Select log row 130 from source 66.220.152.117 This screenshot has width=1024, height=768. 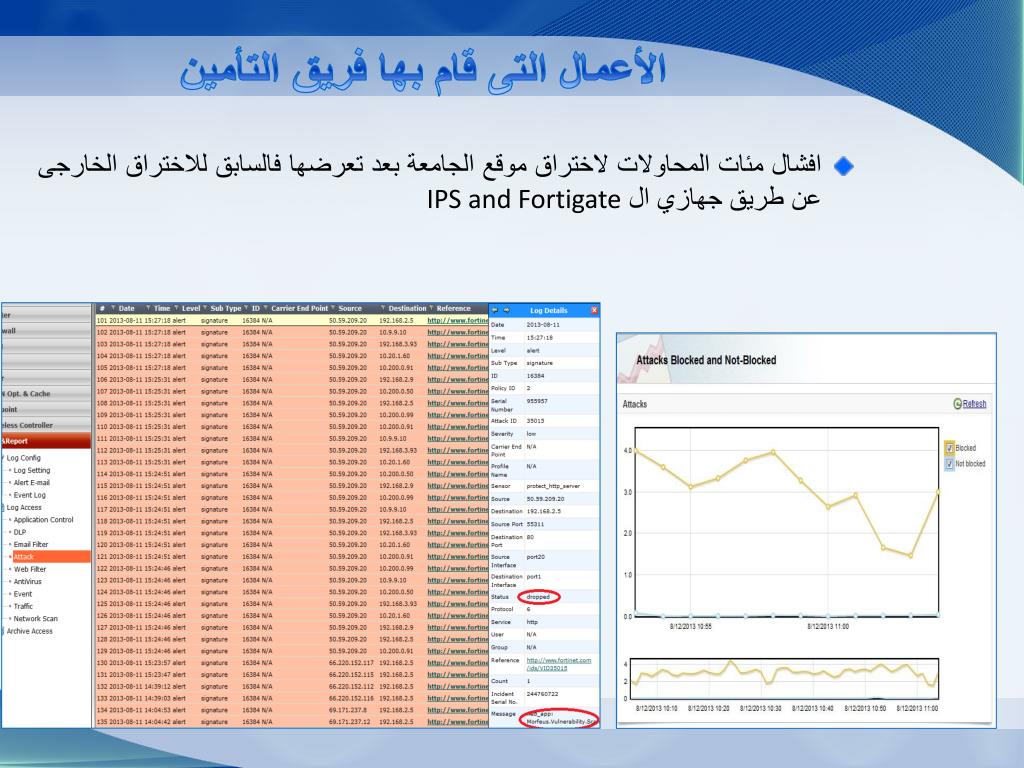coord(292,663)
